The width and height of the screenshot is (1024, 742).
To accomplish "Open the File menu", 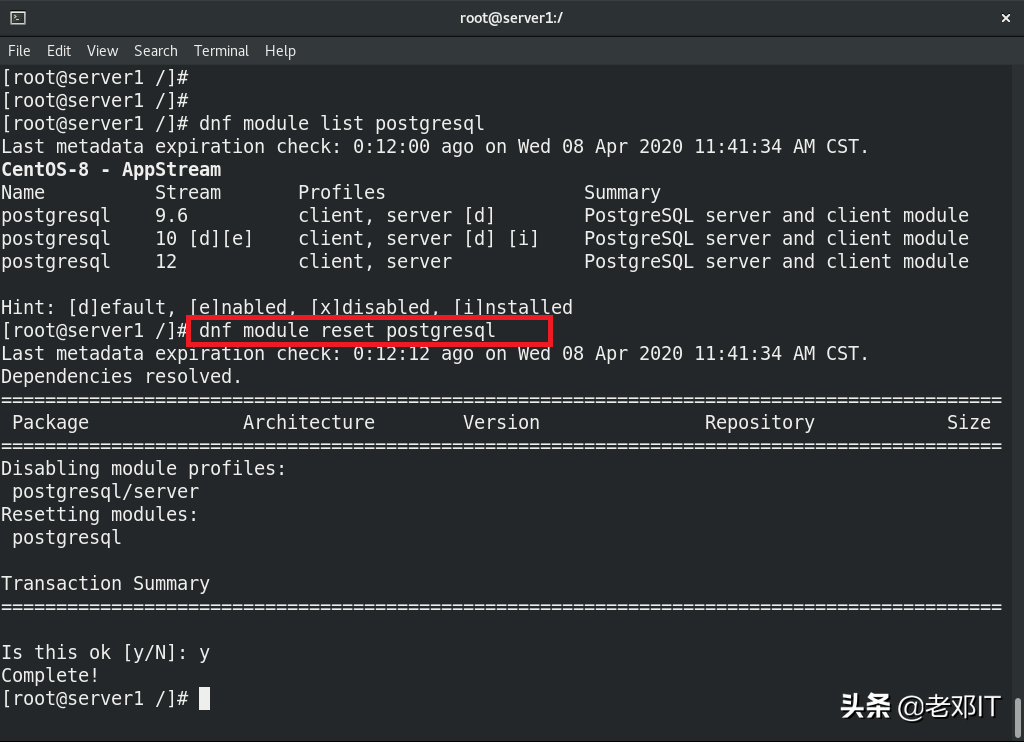I will [19, 51].
